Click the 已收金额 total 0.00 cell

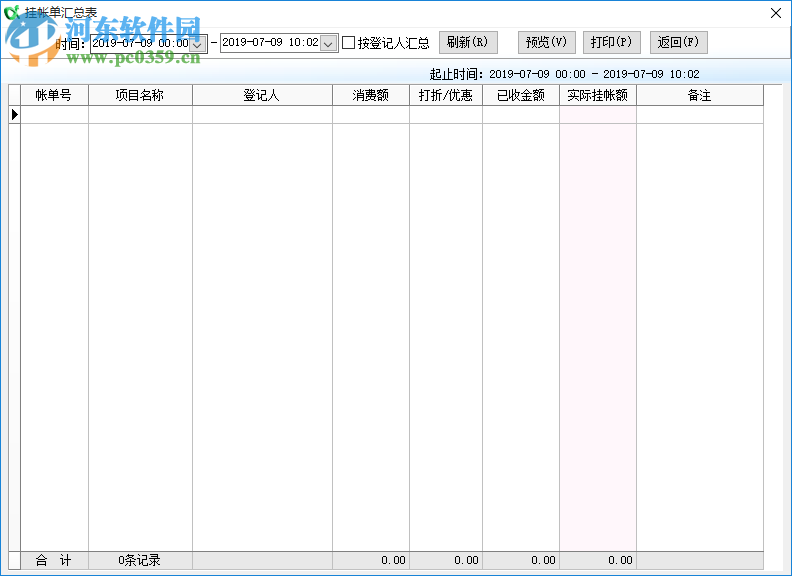tap(521, 560)
